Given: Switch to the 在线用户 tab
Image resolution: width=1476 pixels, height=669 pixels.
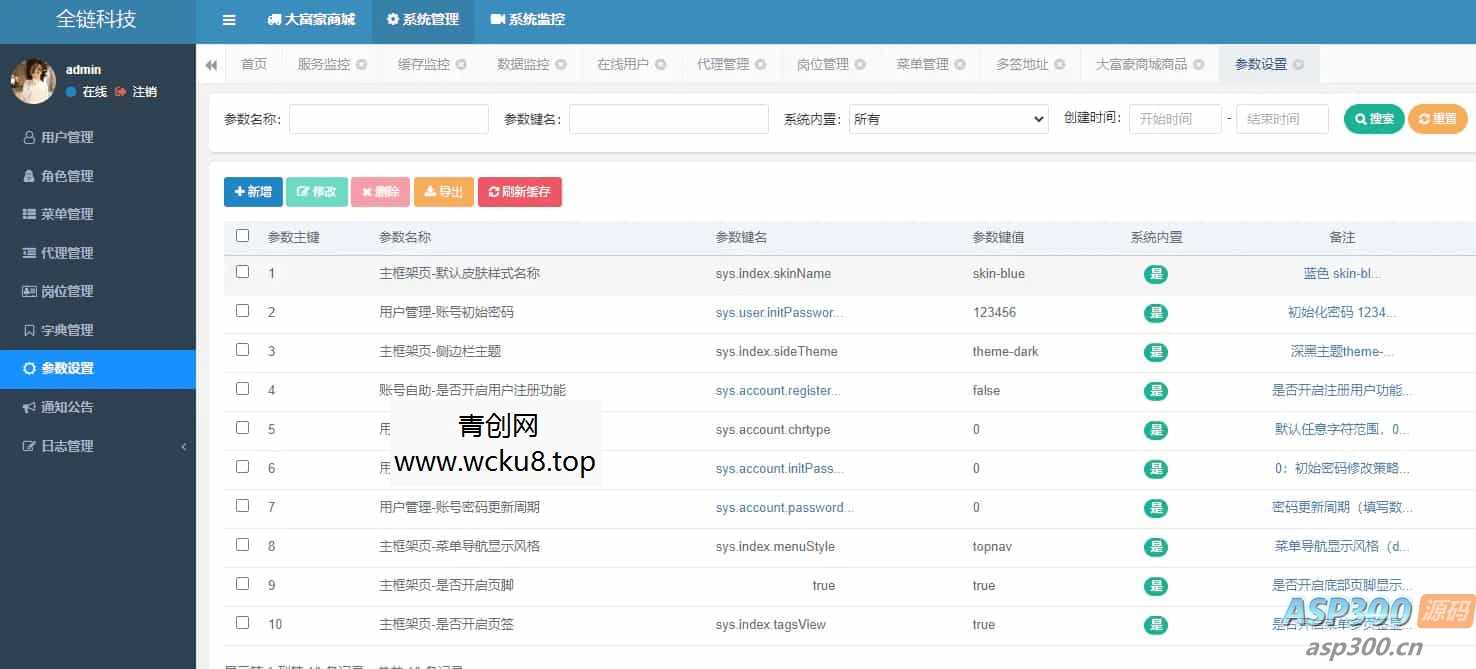Looking at the screenshot, I should tap(624, 63).
